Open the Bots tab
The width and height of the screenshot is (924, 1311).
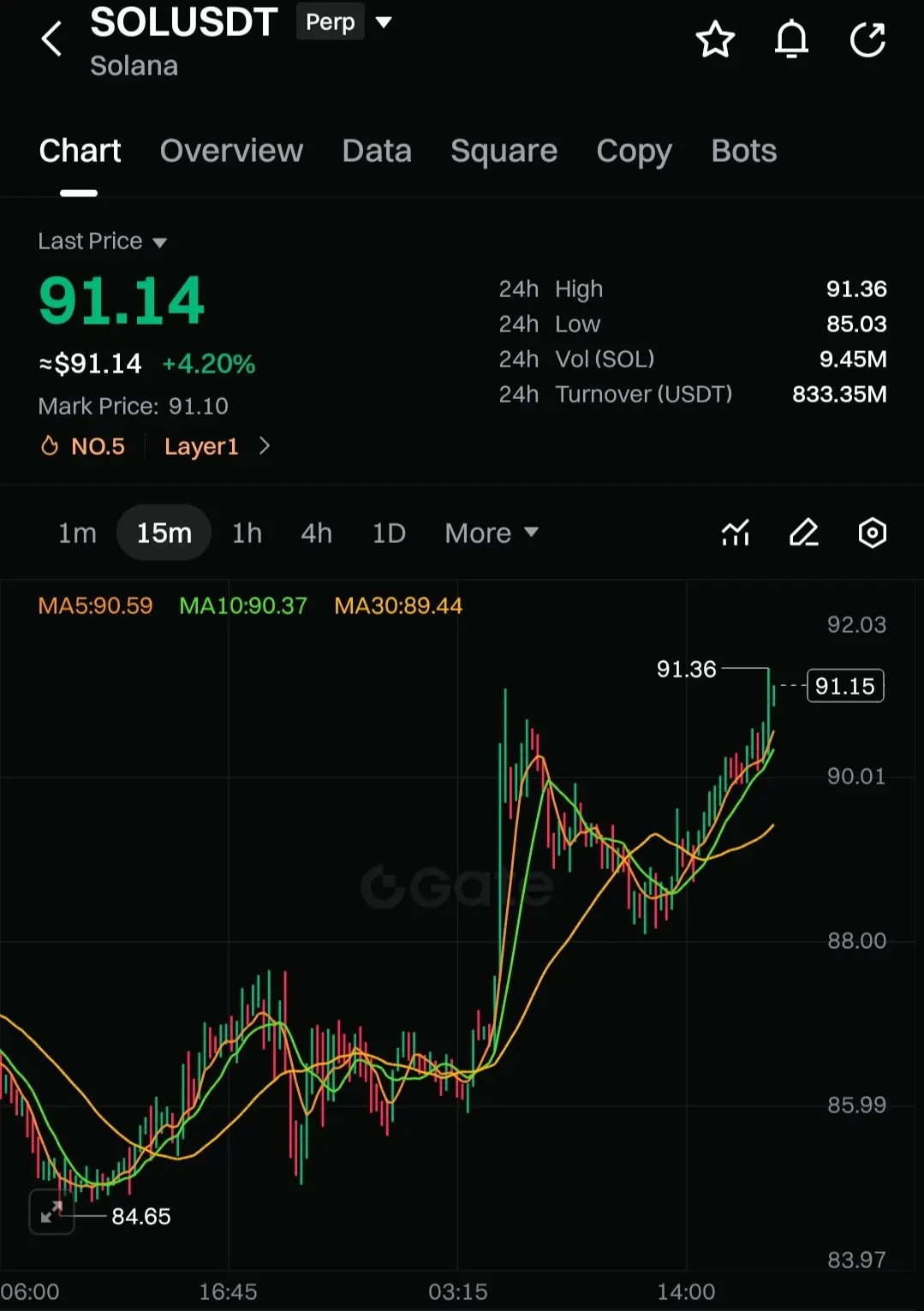click(x=743, y=152)
